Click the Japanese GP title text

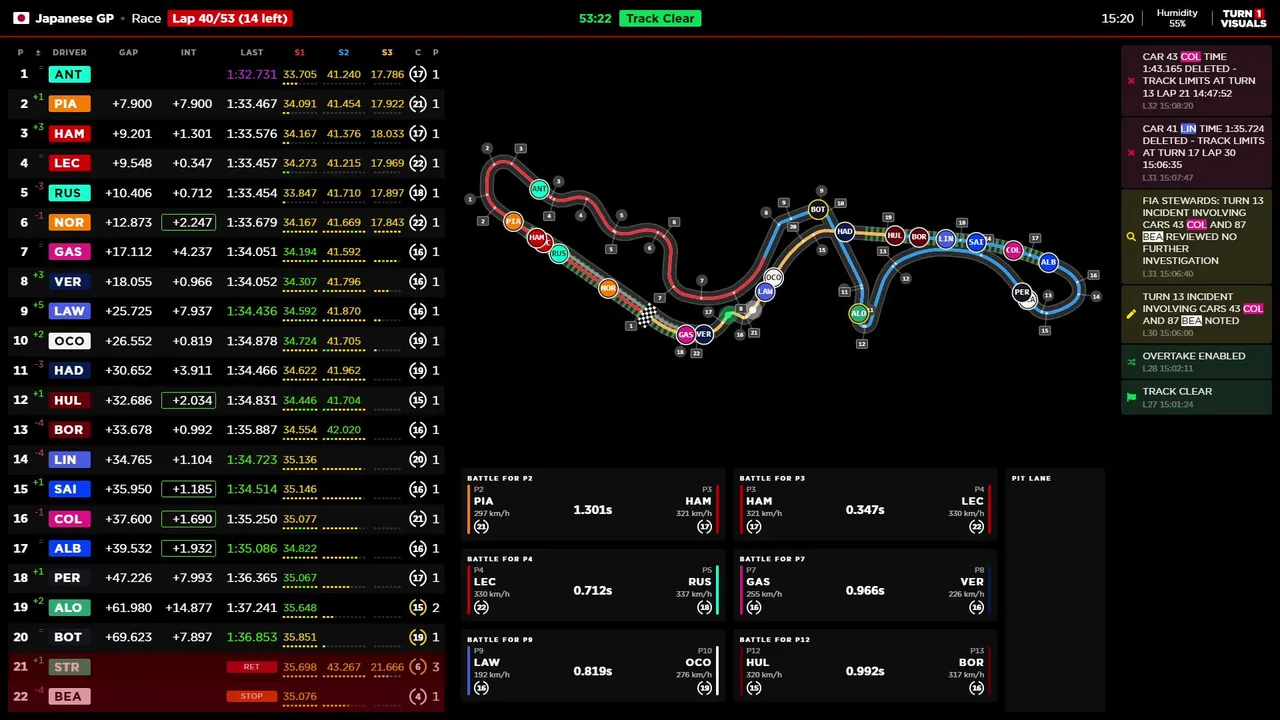75,18
